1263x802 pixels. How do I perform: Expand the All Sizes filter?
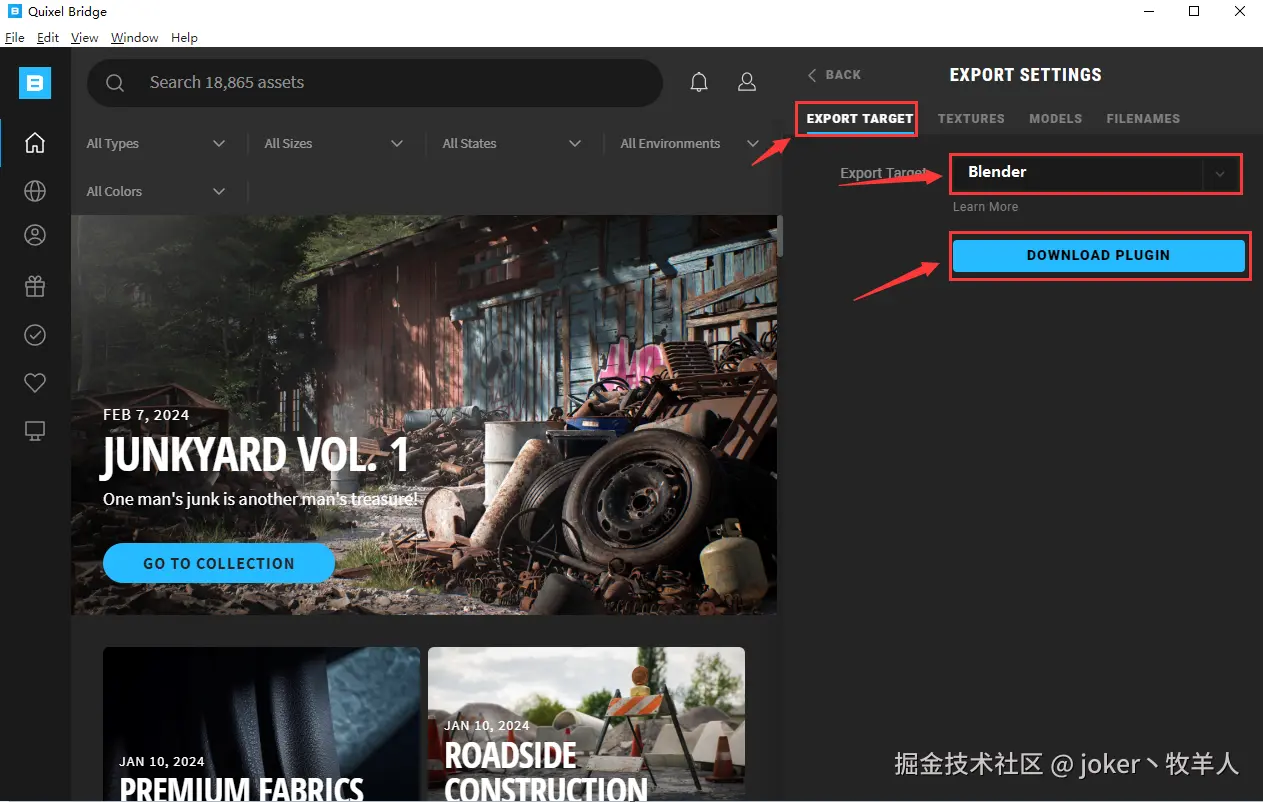333,144
